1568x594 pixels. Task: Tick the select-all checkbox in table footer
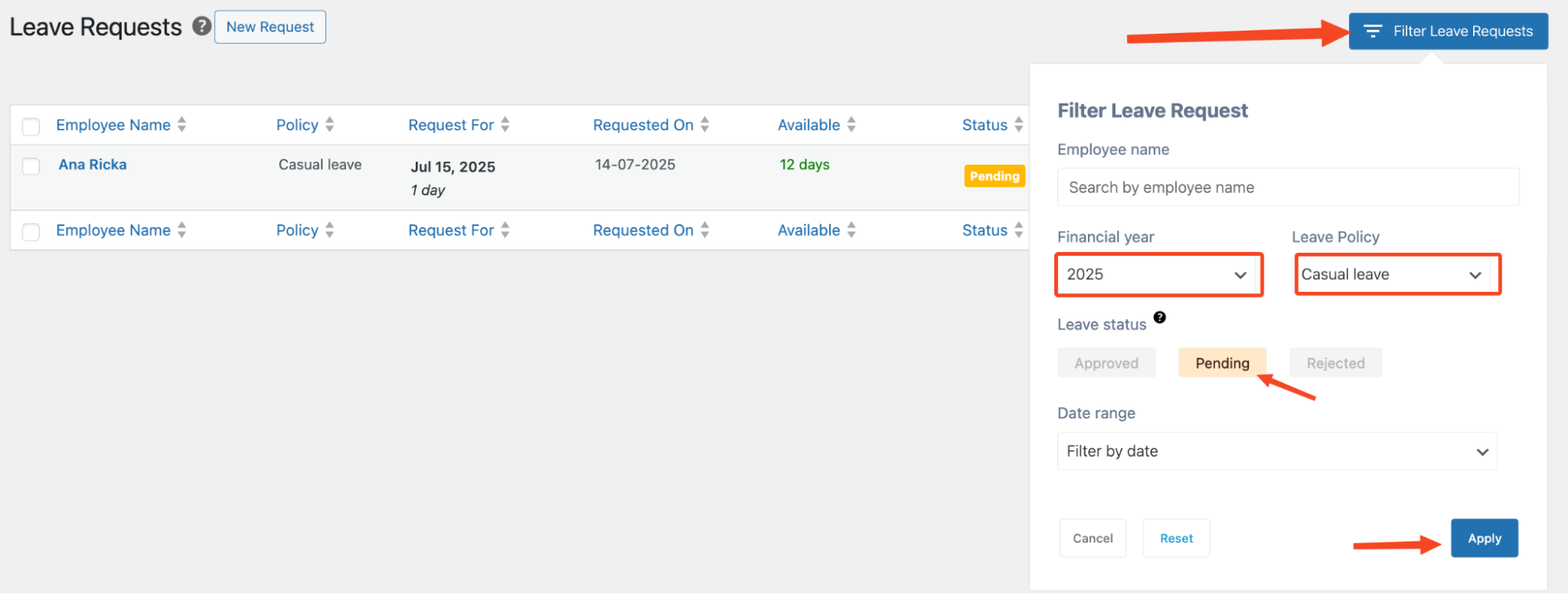(31, 231)
